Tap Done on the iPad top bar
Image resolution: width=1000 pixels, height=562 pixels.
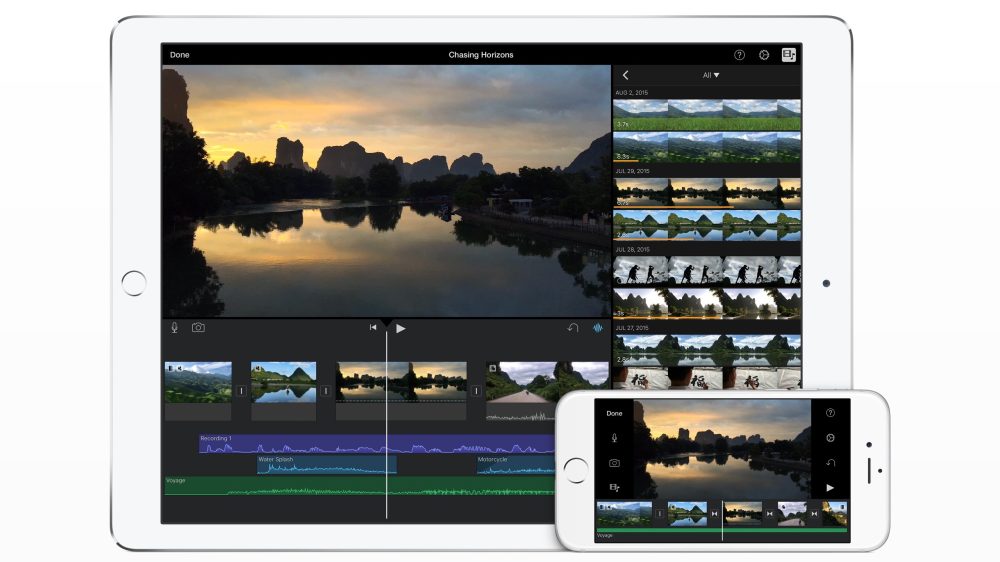click(x=180, y=55)
